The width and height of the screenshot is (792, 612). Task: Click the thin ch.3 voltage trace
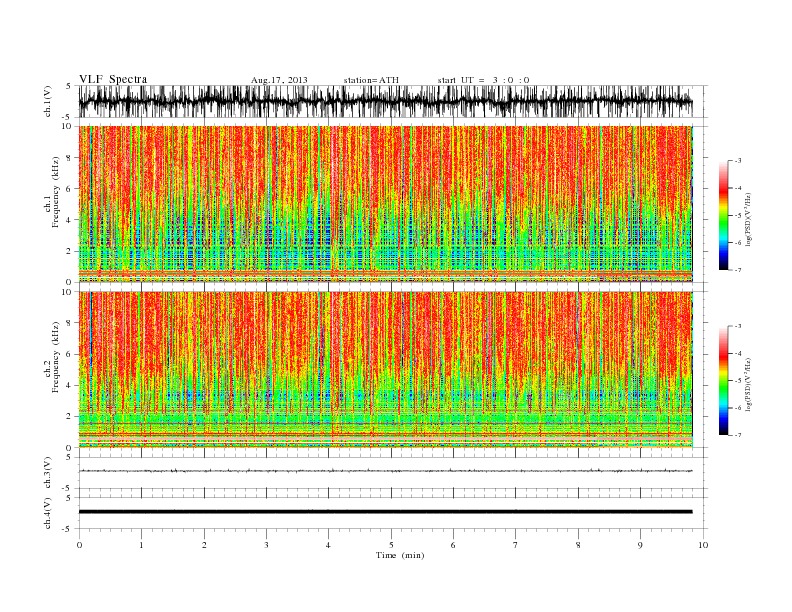pos(385,471)
